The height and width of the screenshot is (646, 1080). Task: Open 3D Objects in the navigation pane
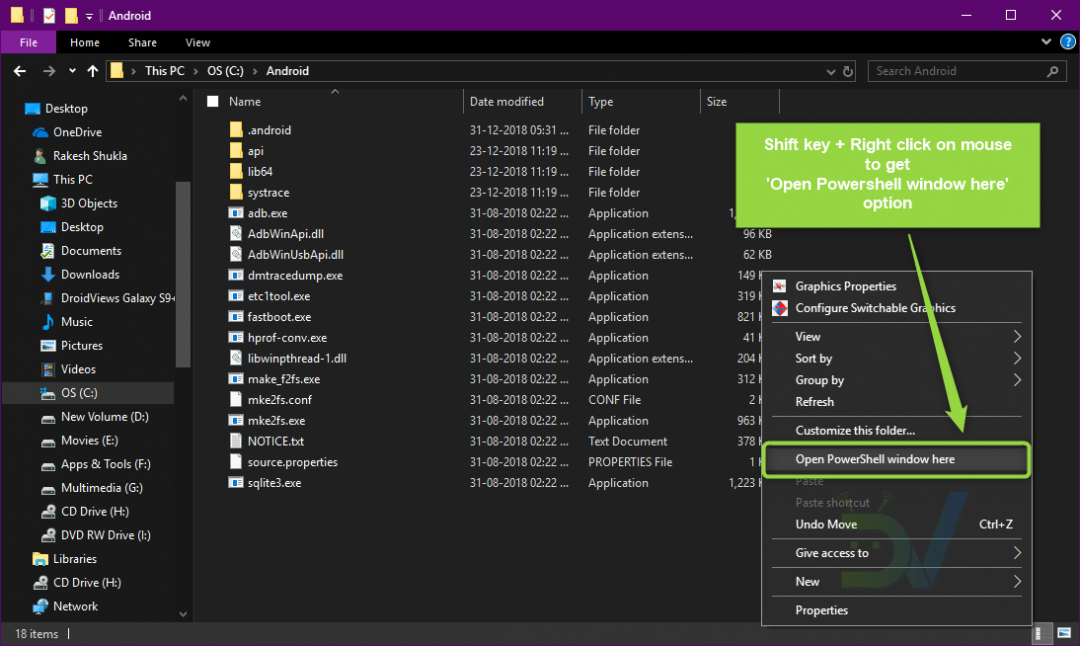coord(89,203)
